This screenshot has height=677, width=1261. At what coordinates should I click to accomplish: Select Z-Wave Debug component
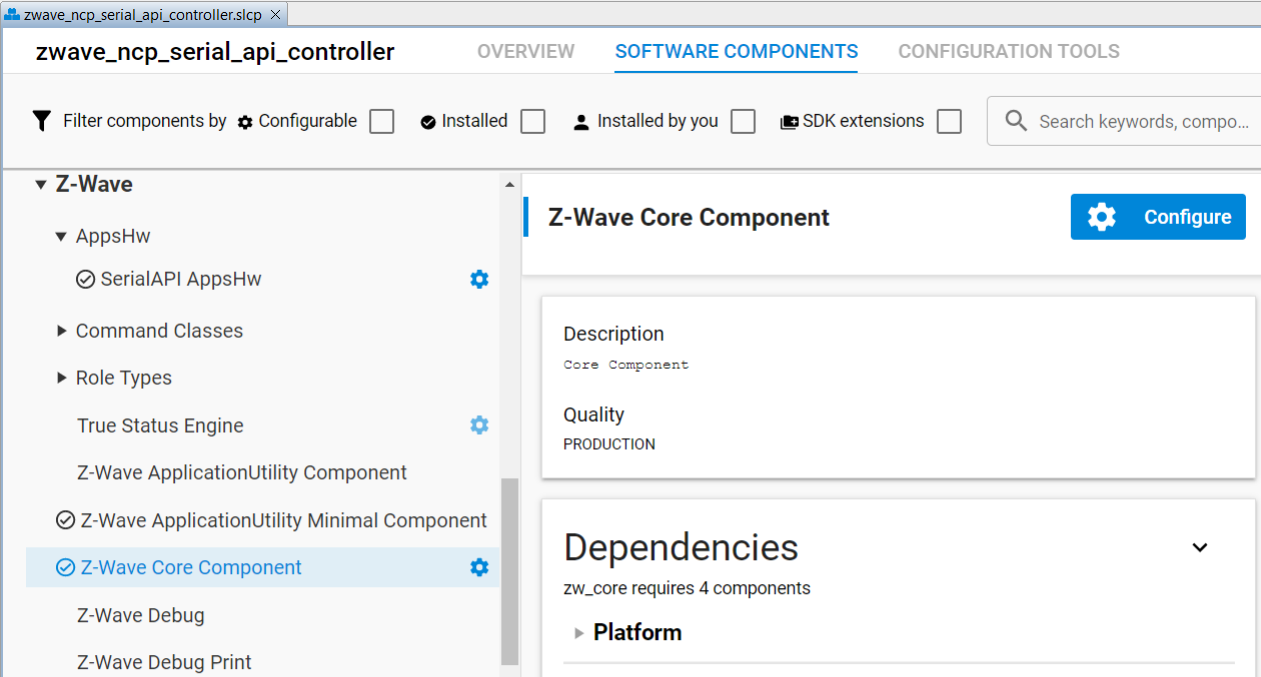point(141,615)
